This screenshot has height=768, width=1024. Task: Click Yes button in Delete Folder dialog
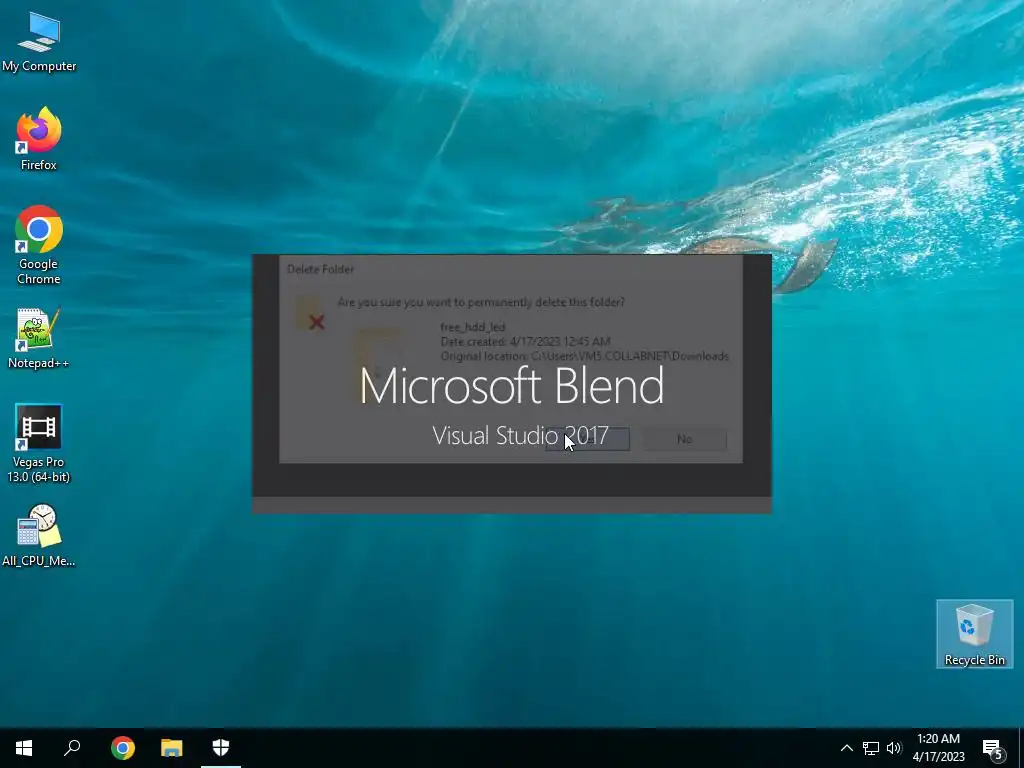(588, 439)
